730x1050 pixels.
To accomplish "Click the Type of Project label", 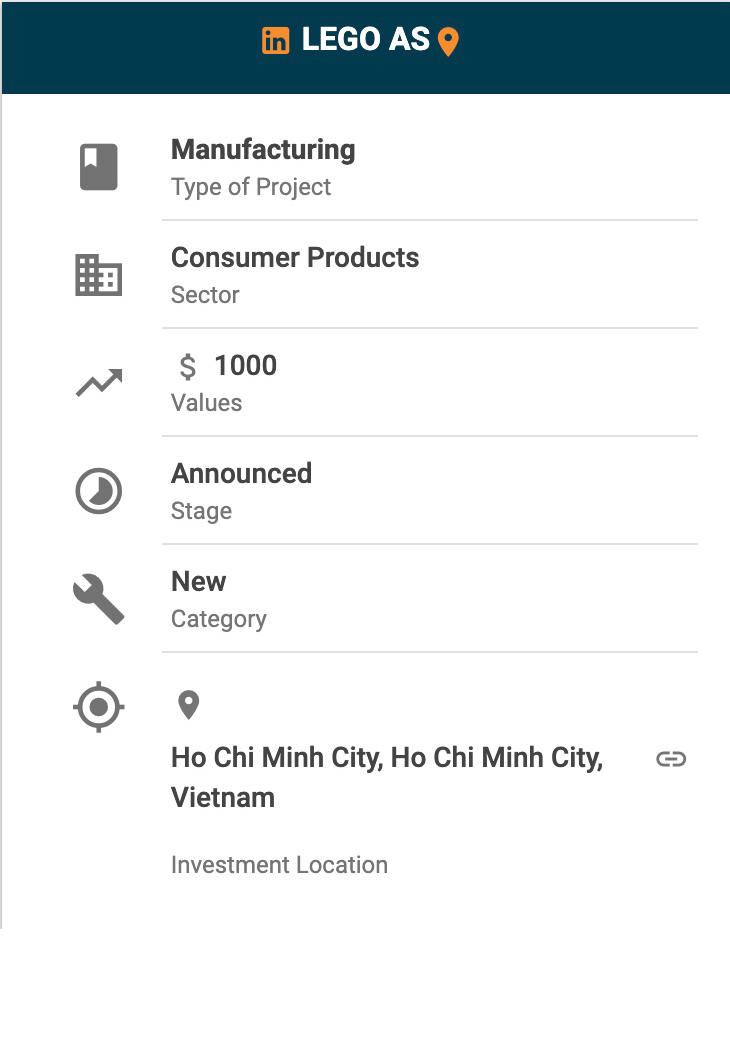I will (x=251, y=187).
